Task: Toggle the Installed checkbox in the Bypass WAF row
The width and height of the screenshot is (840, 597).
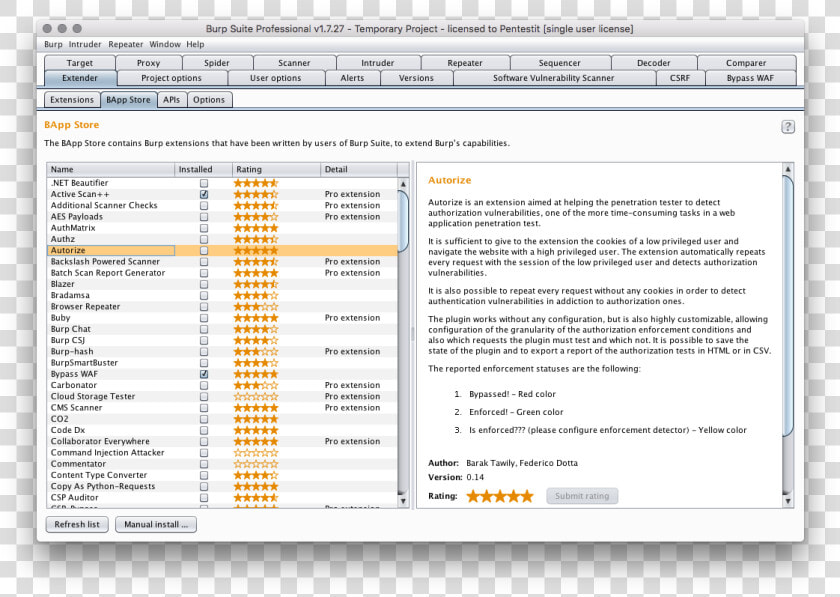Action: [204, 374]
